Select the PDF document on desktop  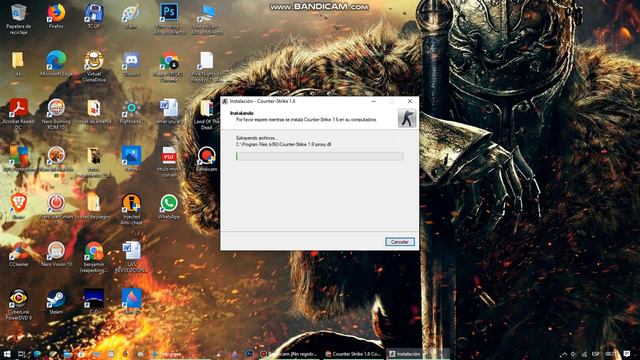coord(169,162)
